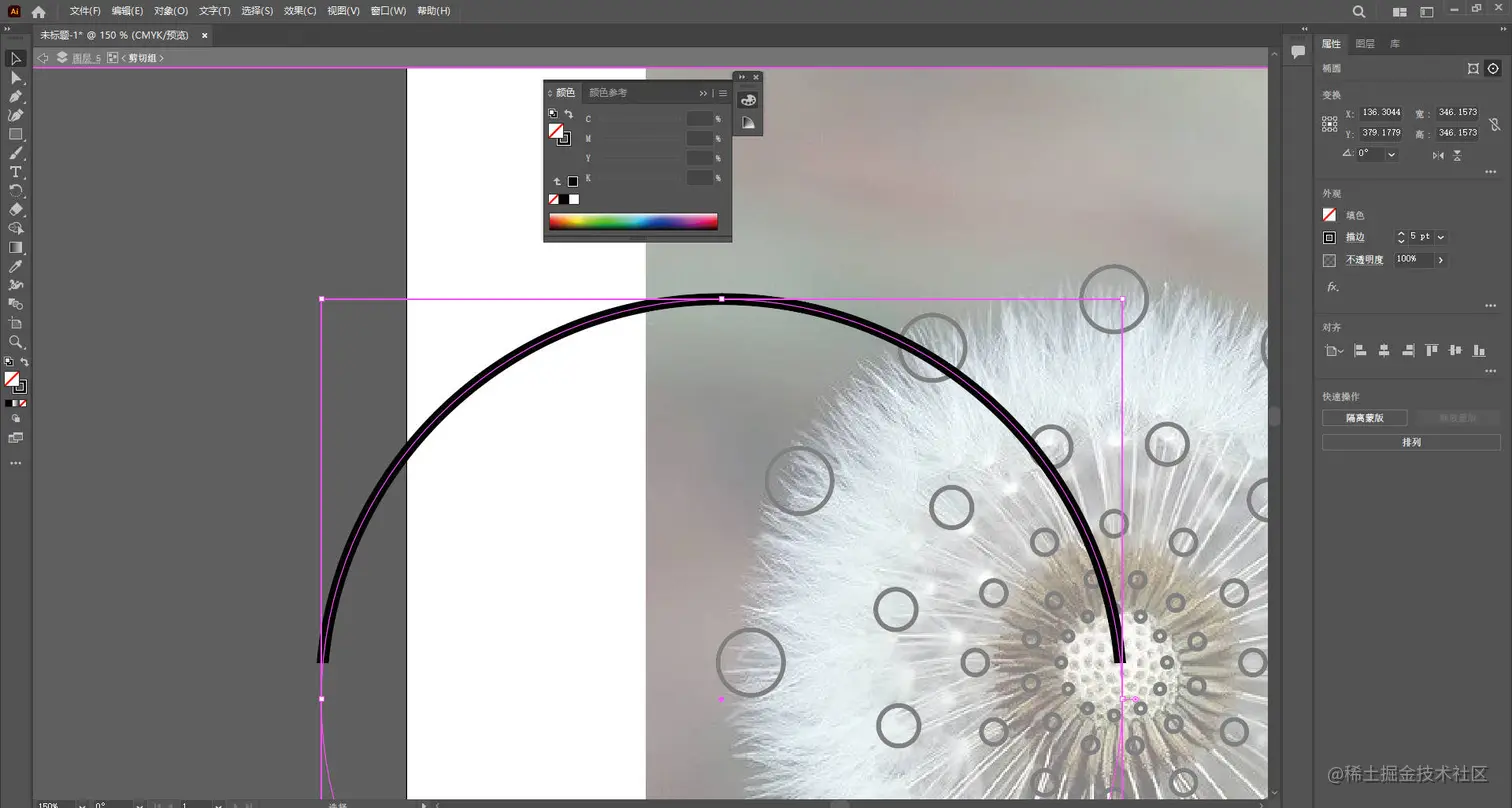1512x808 pixels.
Task: Click the horizontal align center icon
Action: pyautogui.click(x=1385, y=351)
